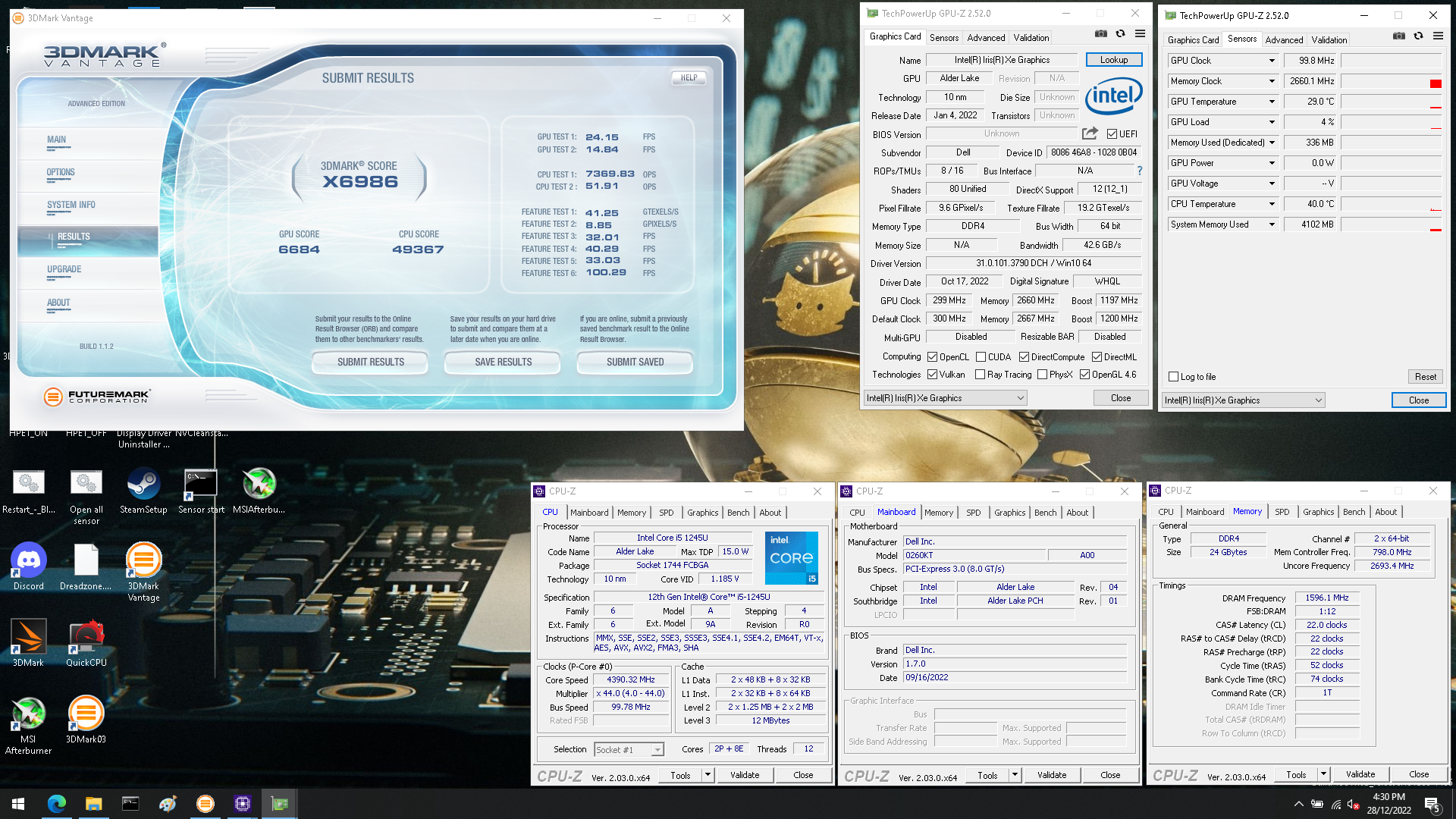Viewport: 1456px width, 819px height.
Task: Open File Explorer from taskbar
Action: tap(93, 804)
